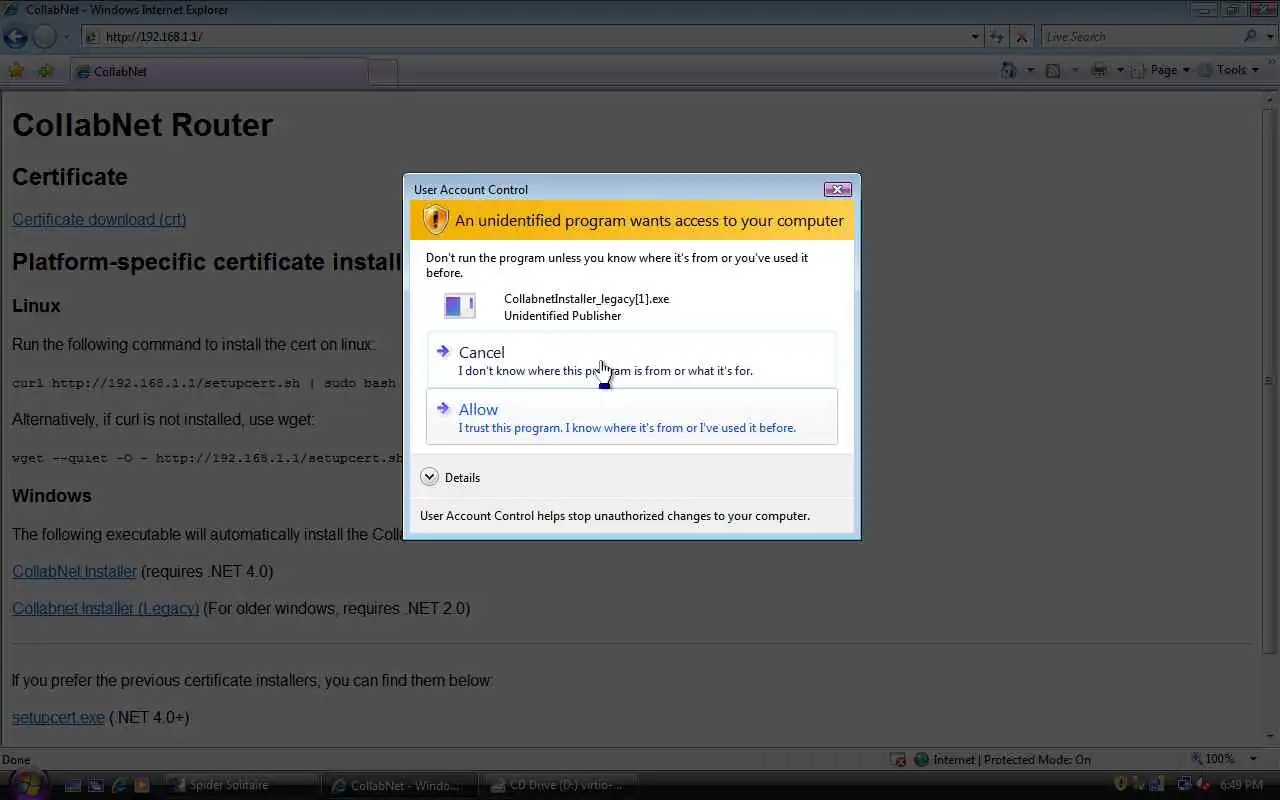Open the zoom level dropdown arrow
1280x800 pixels.
[x=1253, y=759]
